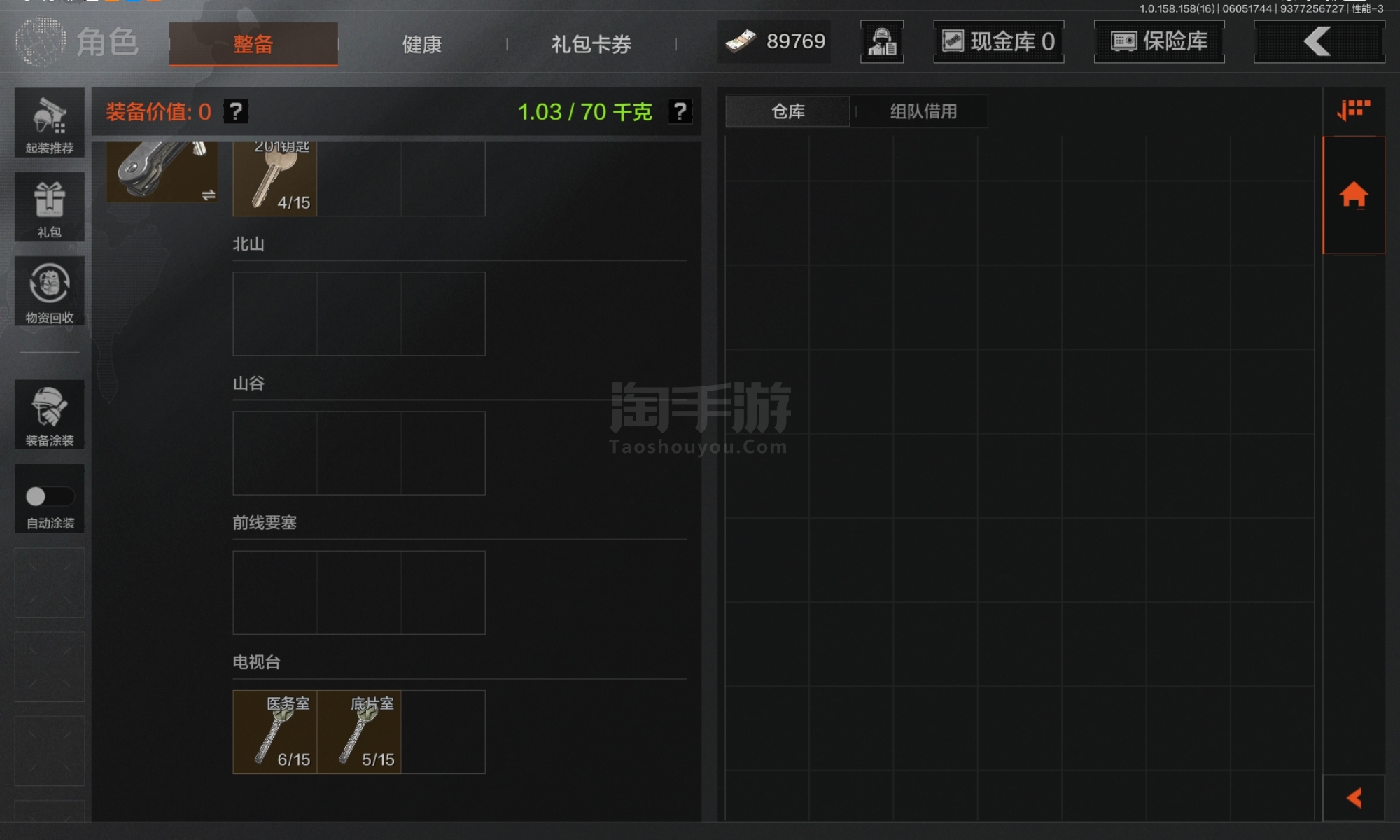The height and width of the screenshot is (840, 1400).
Task: Open the 物资回收 recycling icon
Action: pyautogui.click(x=50, y=291)
